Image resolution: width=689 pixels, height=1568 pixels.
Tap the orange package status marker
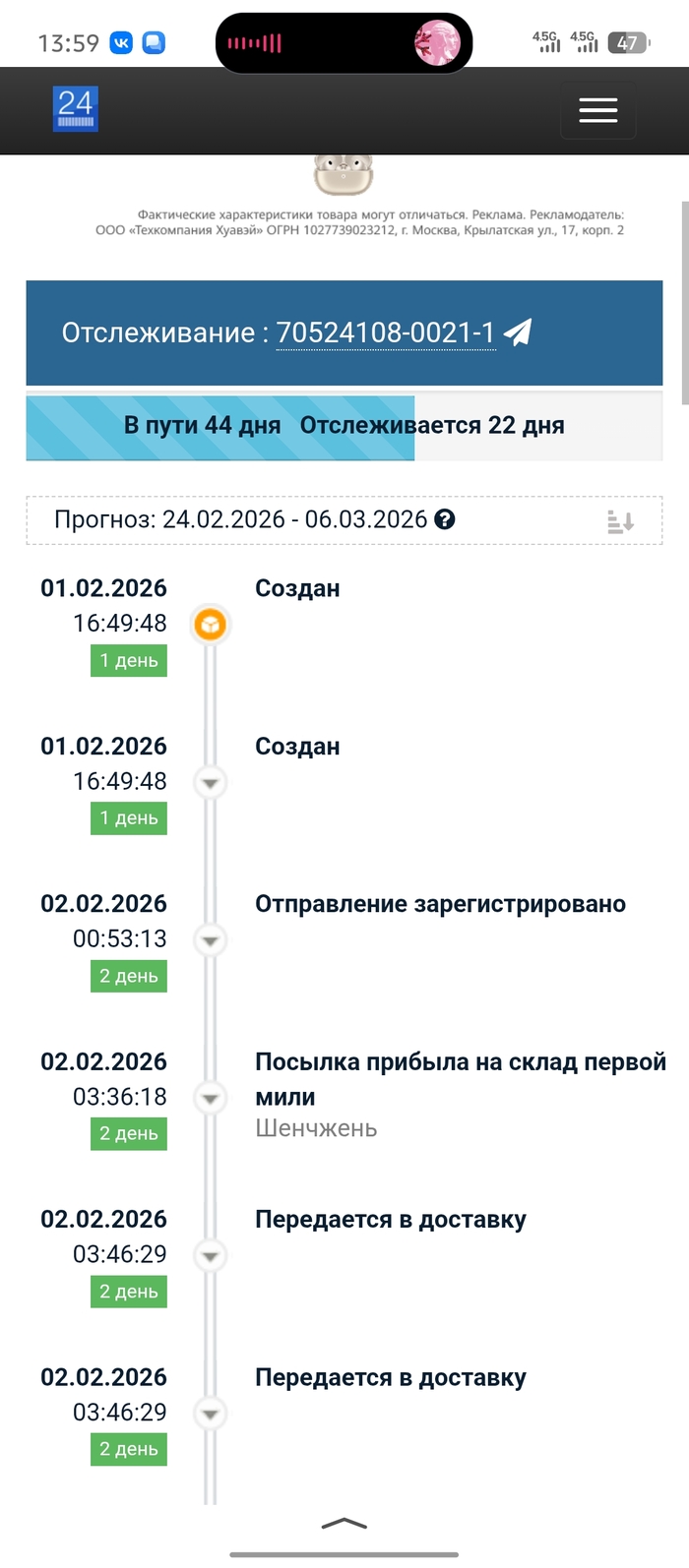[x=210, y=625]
